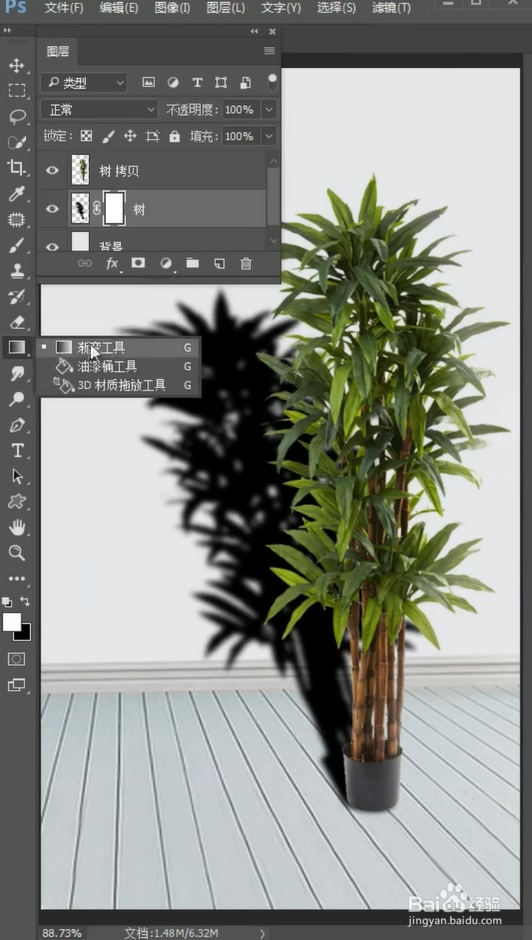Viewport: 532px width, 940px height.
Task: Open the 编辑(E) menu
Action: pyautogui.click(x=119, y=8)
